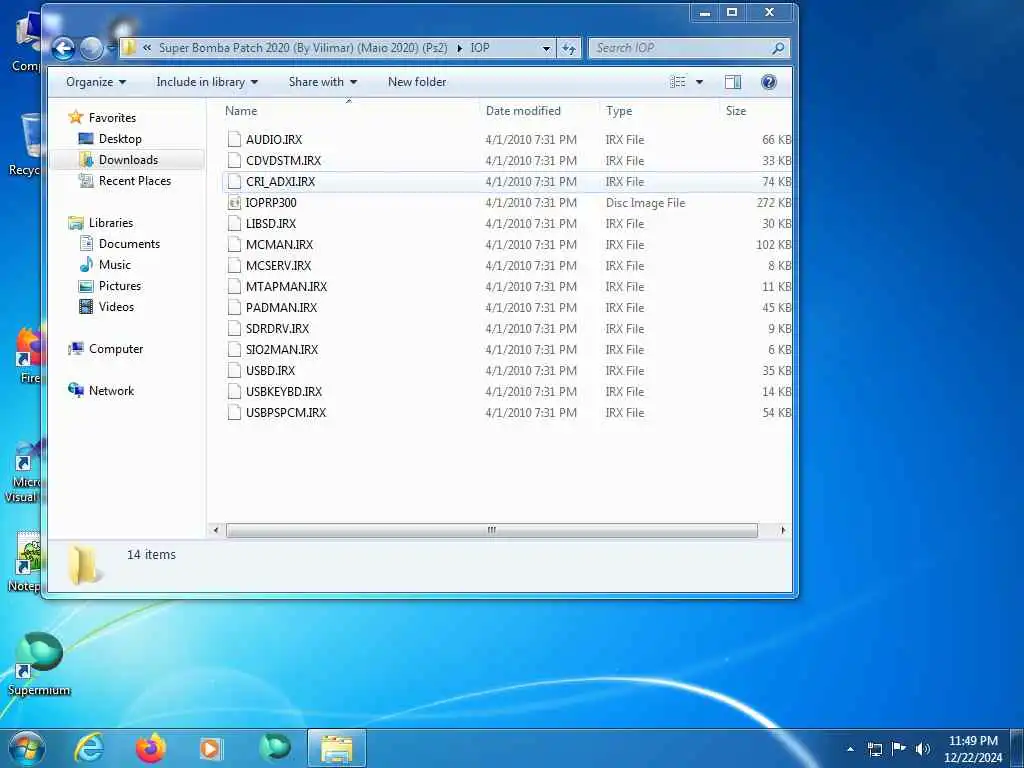The width and height of the screenshot is (1024, 768).
Task: Click the horizontal scrollbar thumb
Action: click(492, 530)
